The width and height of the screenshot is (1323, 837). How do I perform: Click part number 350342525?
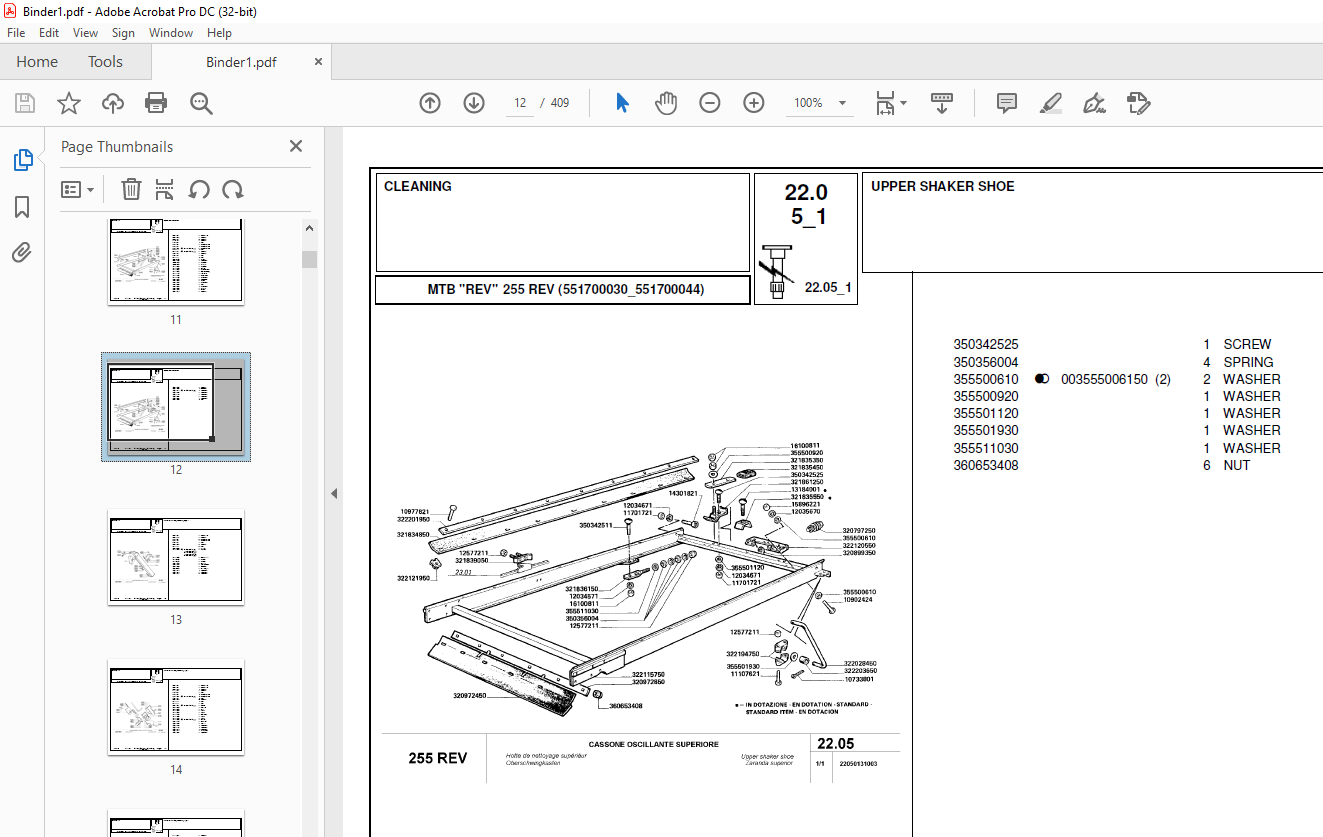pyautogui.click(x=986, y=344)
